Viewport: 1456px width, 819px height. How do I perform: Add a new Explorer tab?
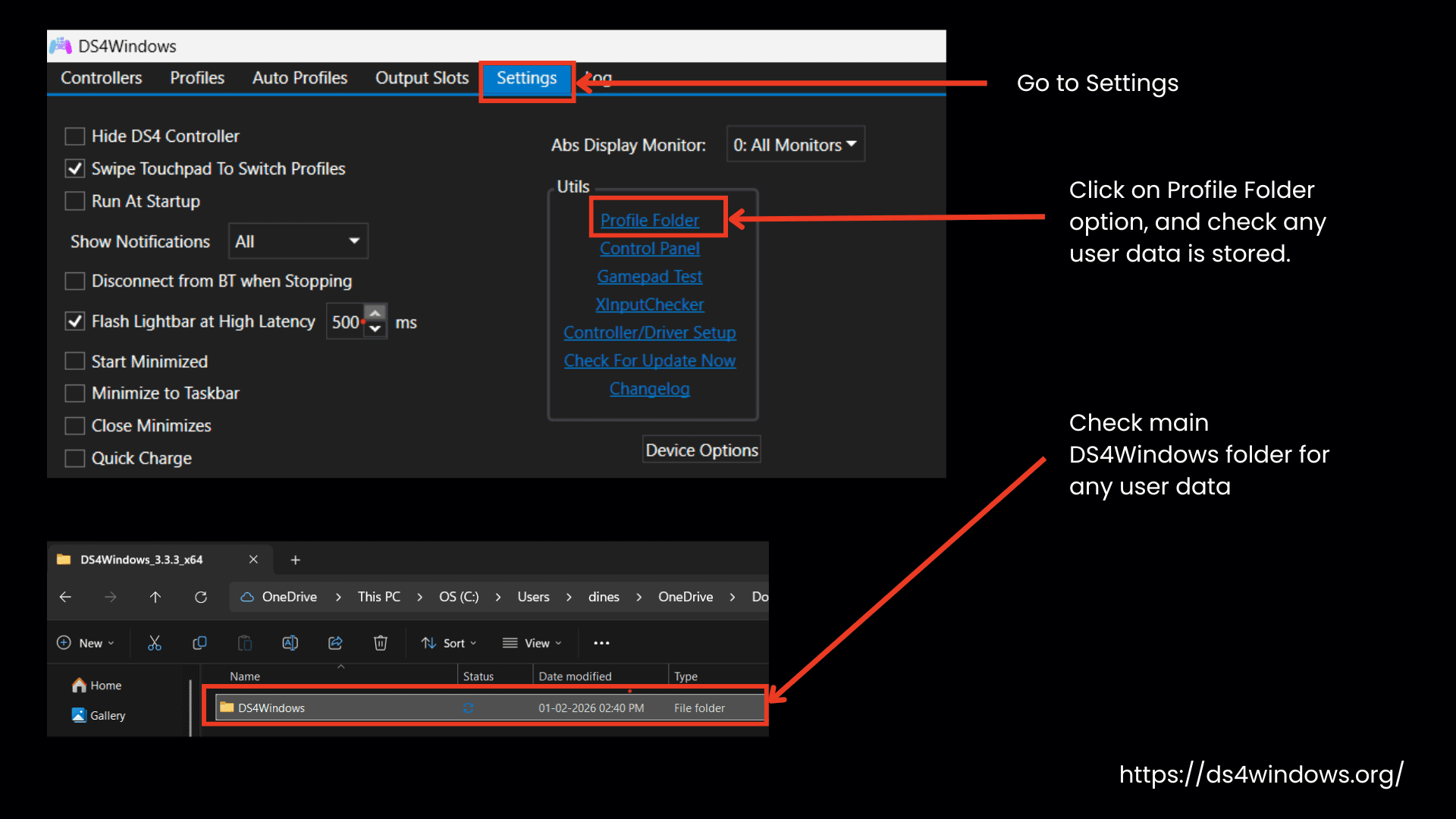(x=296, y=560)
